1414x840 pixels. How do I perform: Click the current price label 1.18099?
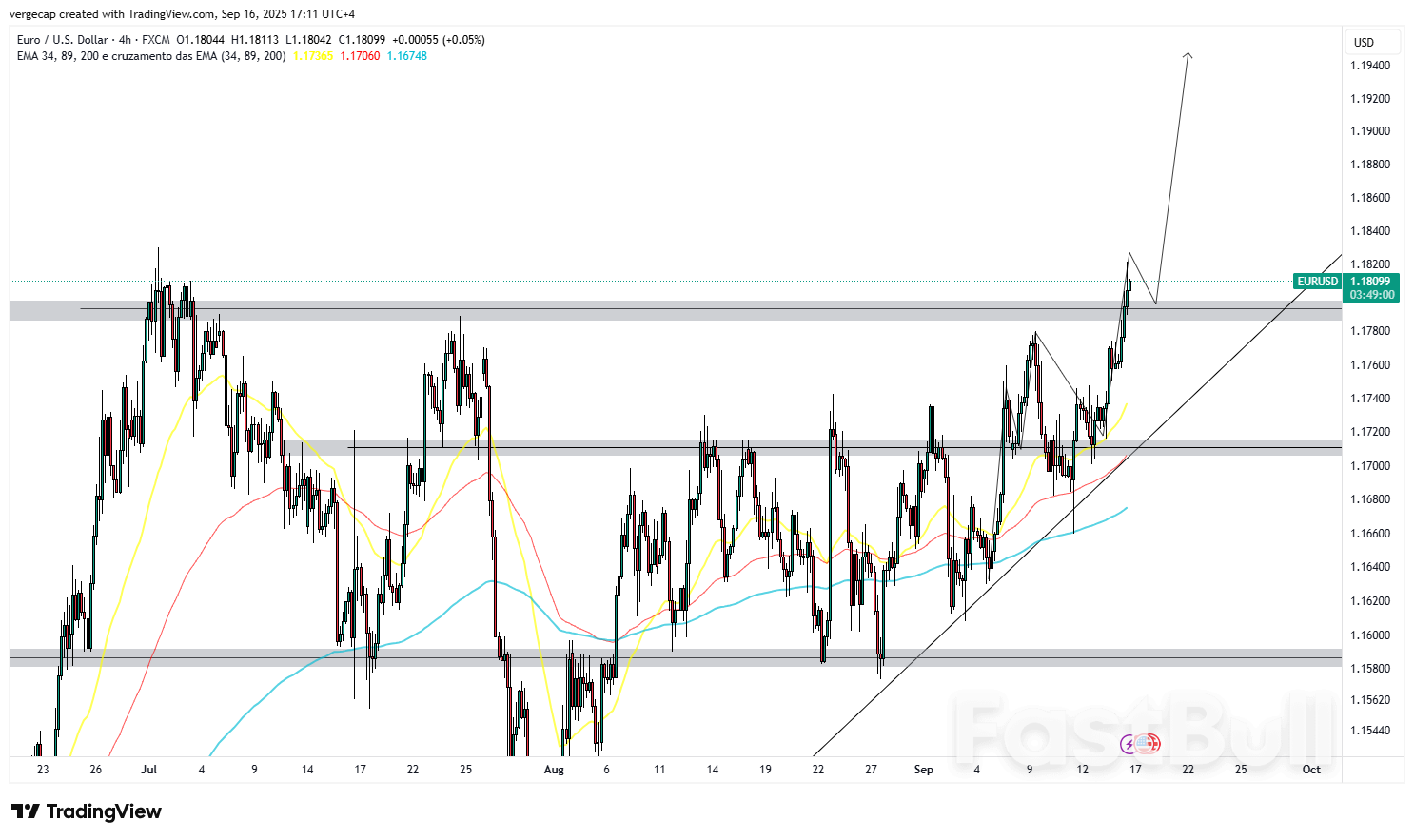tap(1370, 282)
